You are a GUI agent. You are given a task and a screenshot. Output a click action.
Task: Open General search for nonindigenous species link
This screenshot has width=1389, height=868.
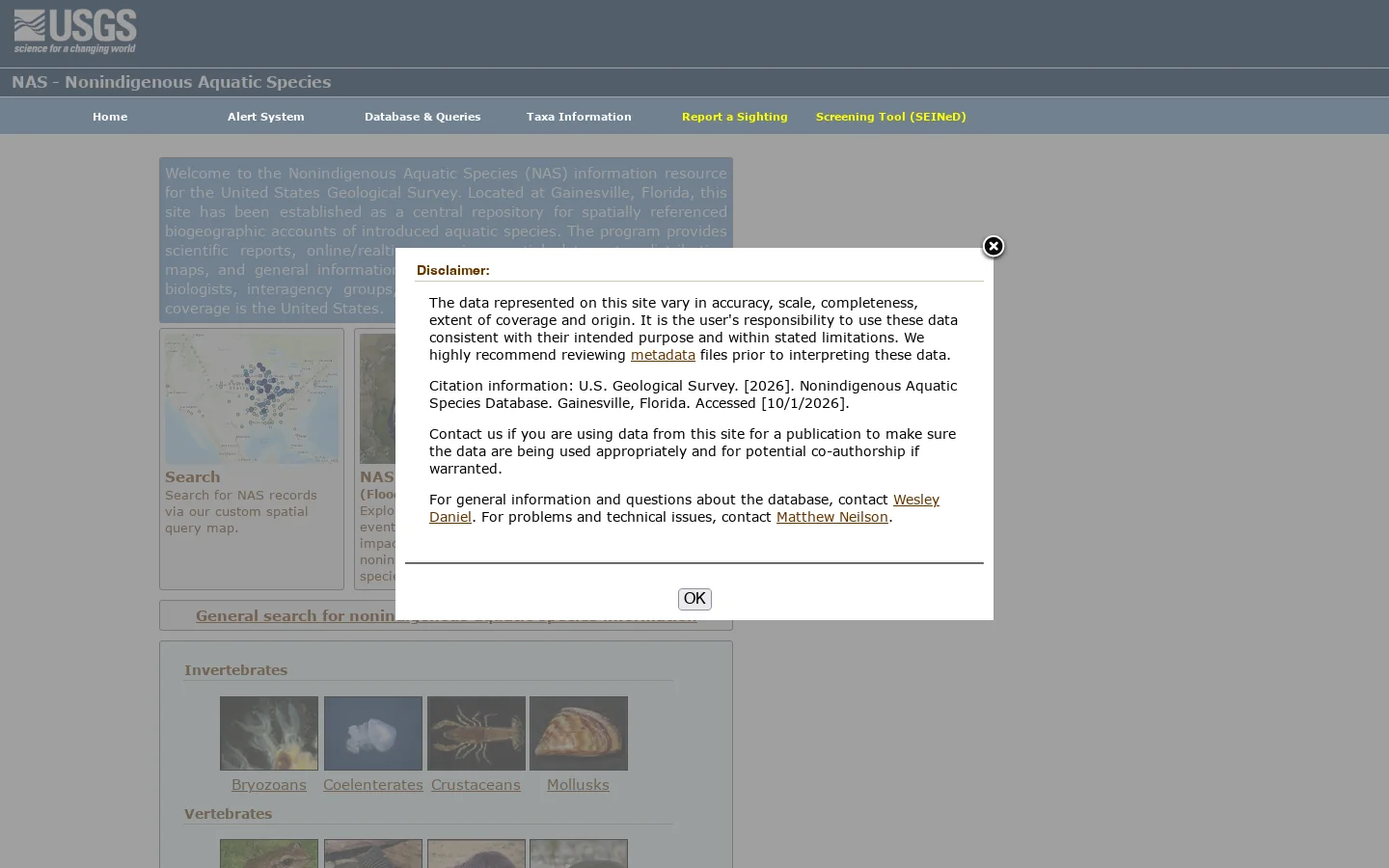[x=446, y=615]
